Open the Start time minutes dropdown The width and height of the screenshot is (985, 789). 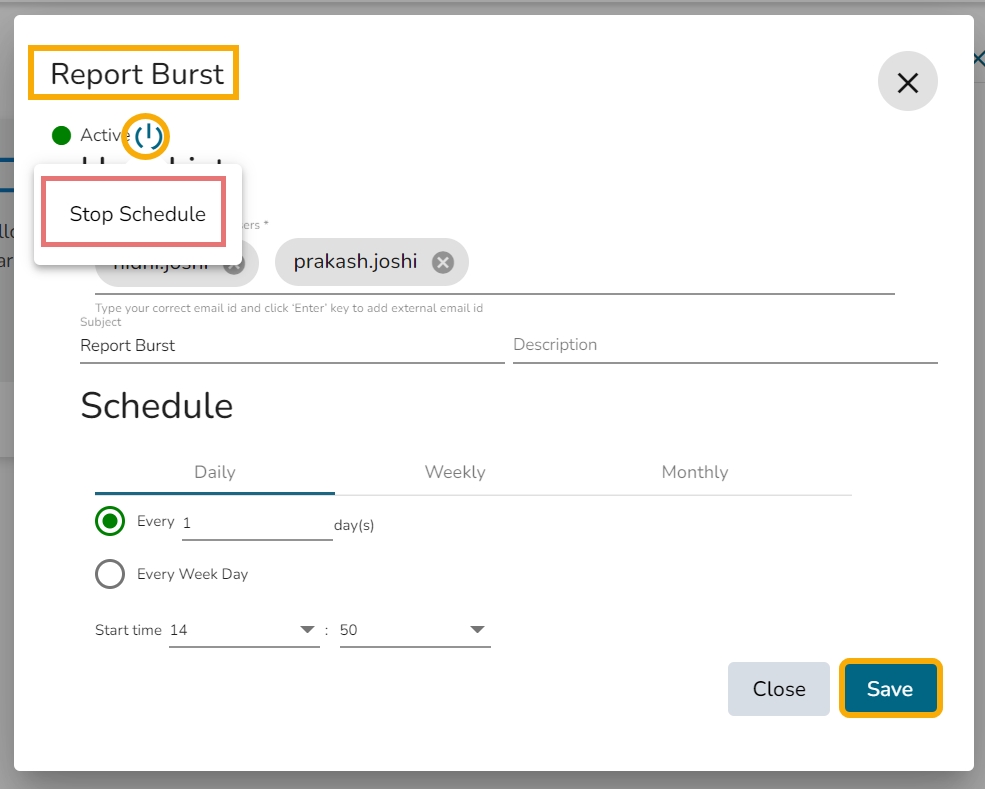point(414,630)
